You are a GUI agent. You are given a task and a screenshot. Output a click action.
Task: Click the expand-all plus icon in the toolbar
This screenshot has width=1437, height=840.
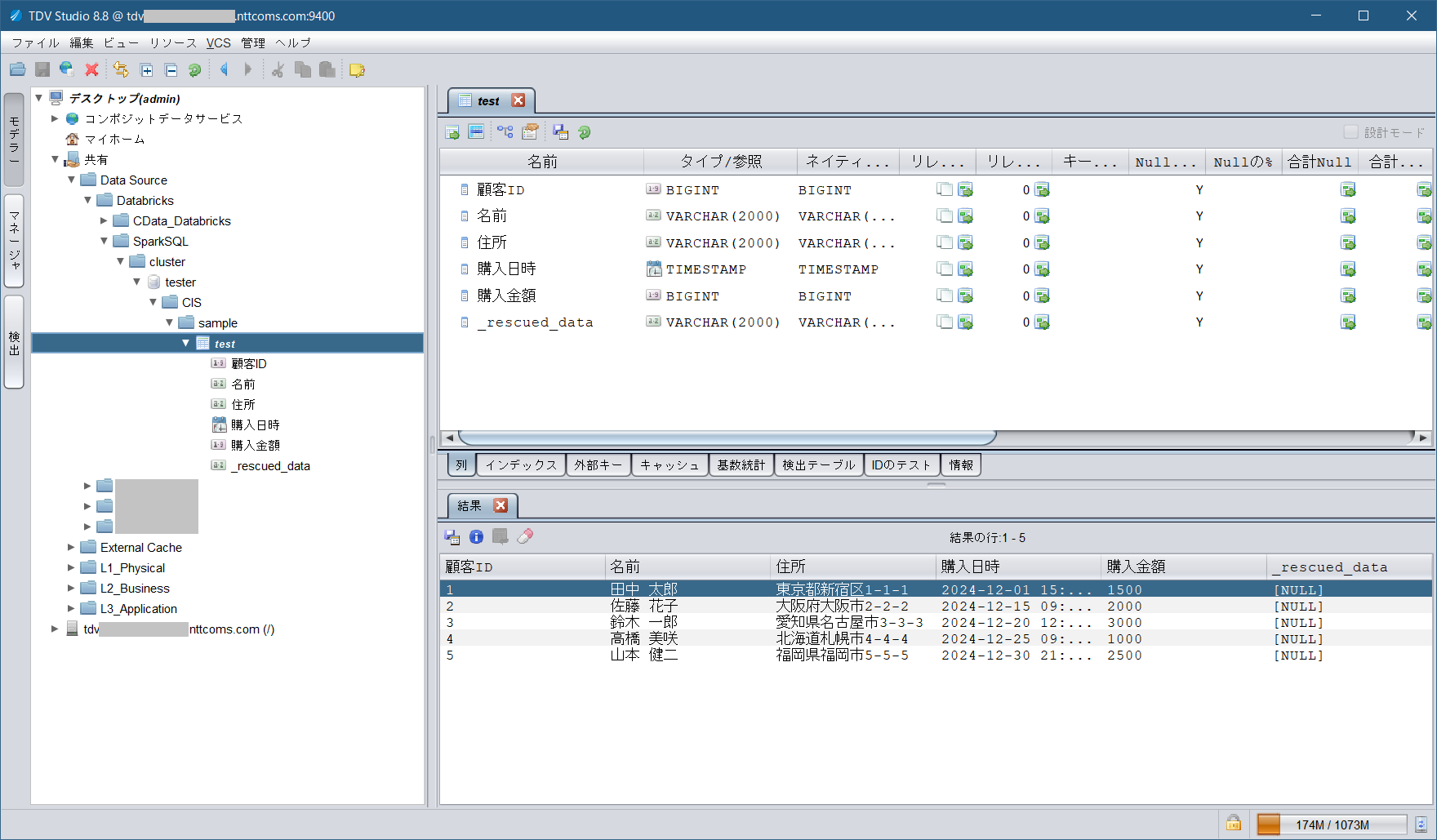[147, 70]
